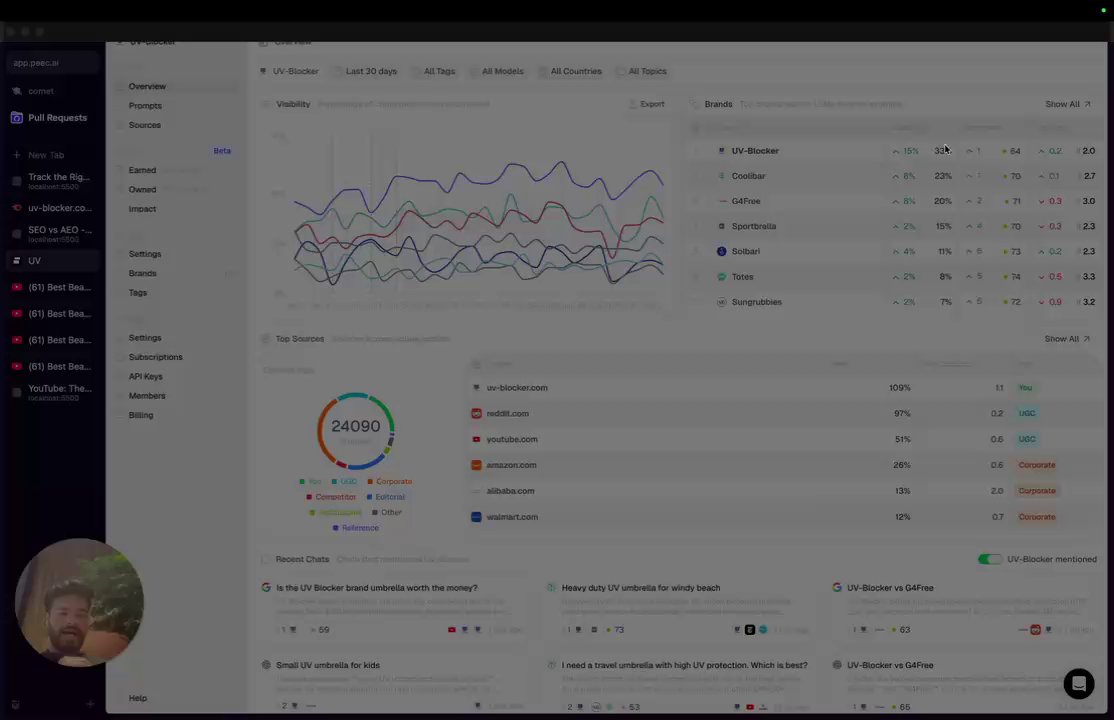Select the G4Free brand row
This screenshot has height=720, width=1114.
(x=894, y=201)
